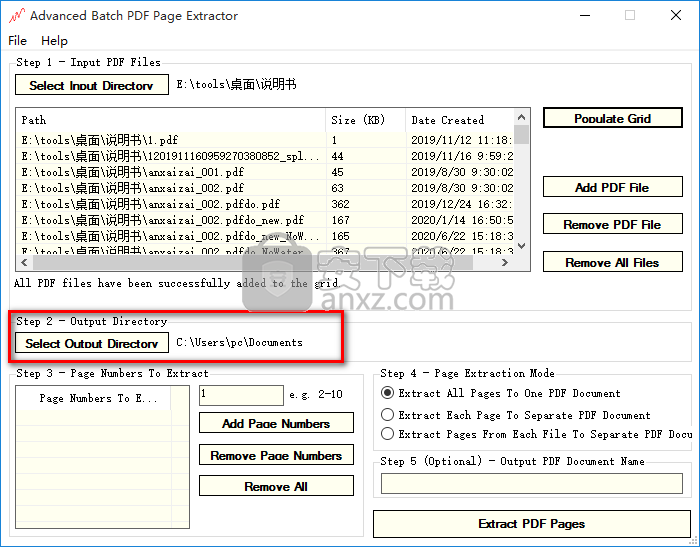Click the Size (KB) column header
This screenshot has height=547, width=700.
coord(366,120)
